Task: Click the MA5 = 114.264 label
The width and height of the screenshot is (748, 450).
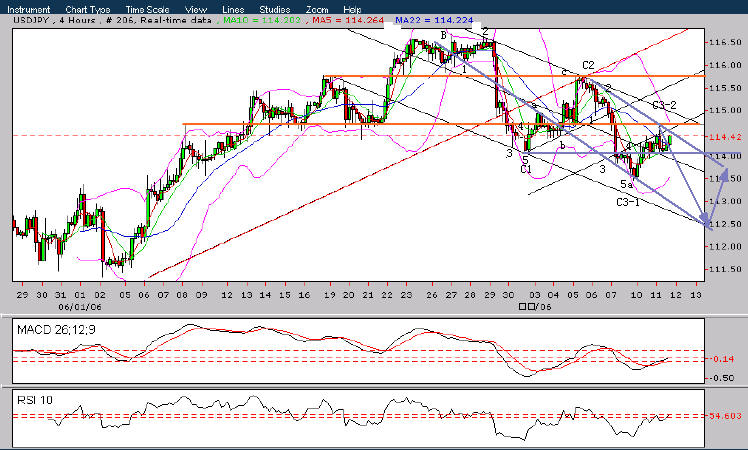Action: [x=348, y=21]
